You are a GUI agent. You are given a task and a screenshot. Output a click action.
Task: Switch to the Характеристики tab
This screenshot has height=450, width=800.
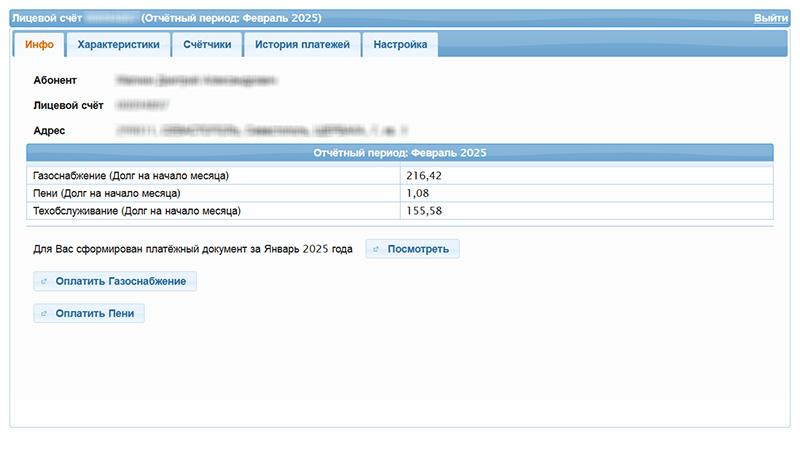118,44
